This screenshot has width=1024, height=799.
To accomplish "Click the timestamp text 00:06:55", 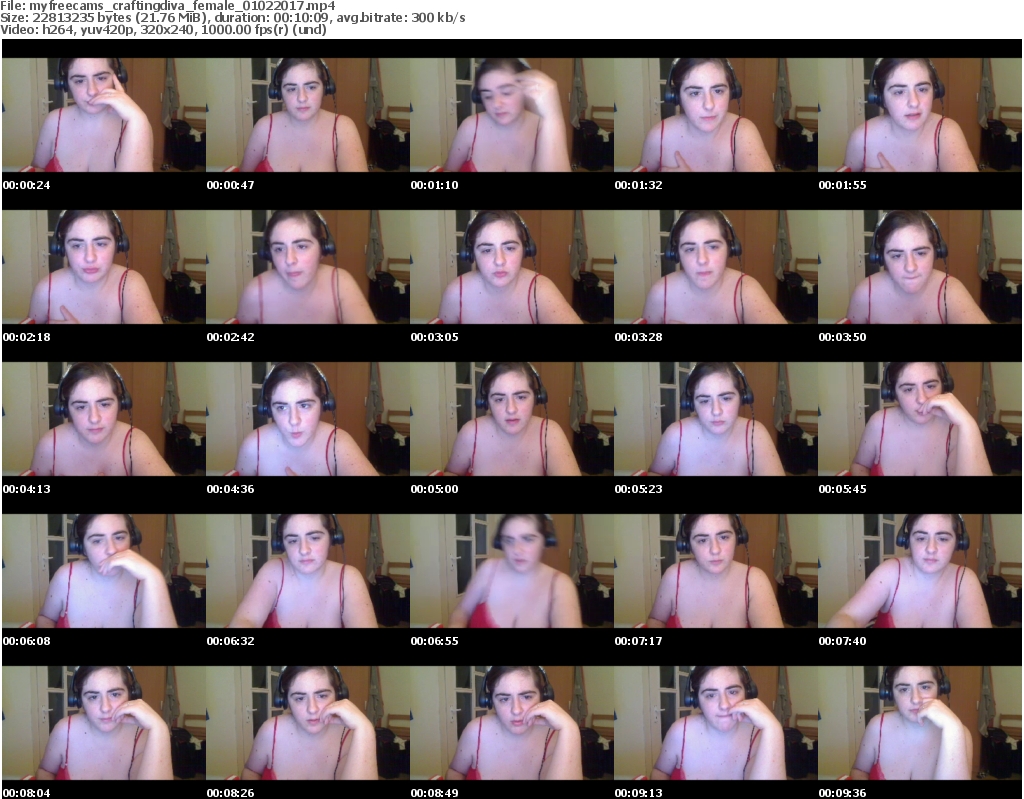I will tap(434, 641).
